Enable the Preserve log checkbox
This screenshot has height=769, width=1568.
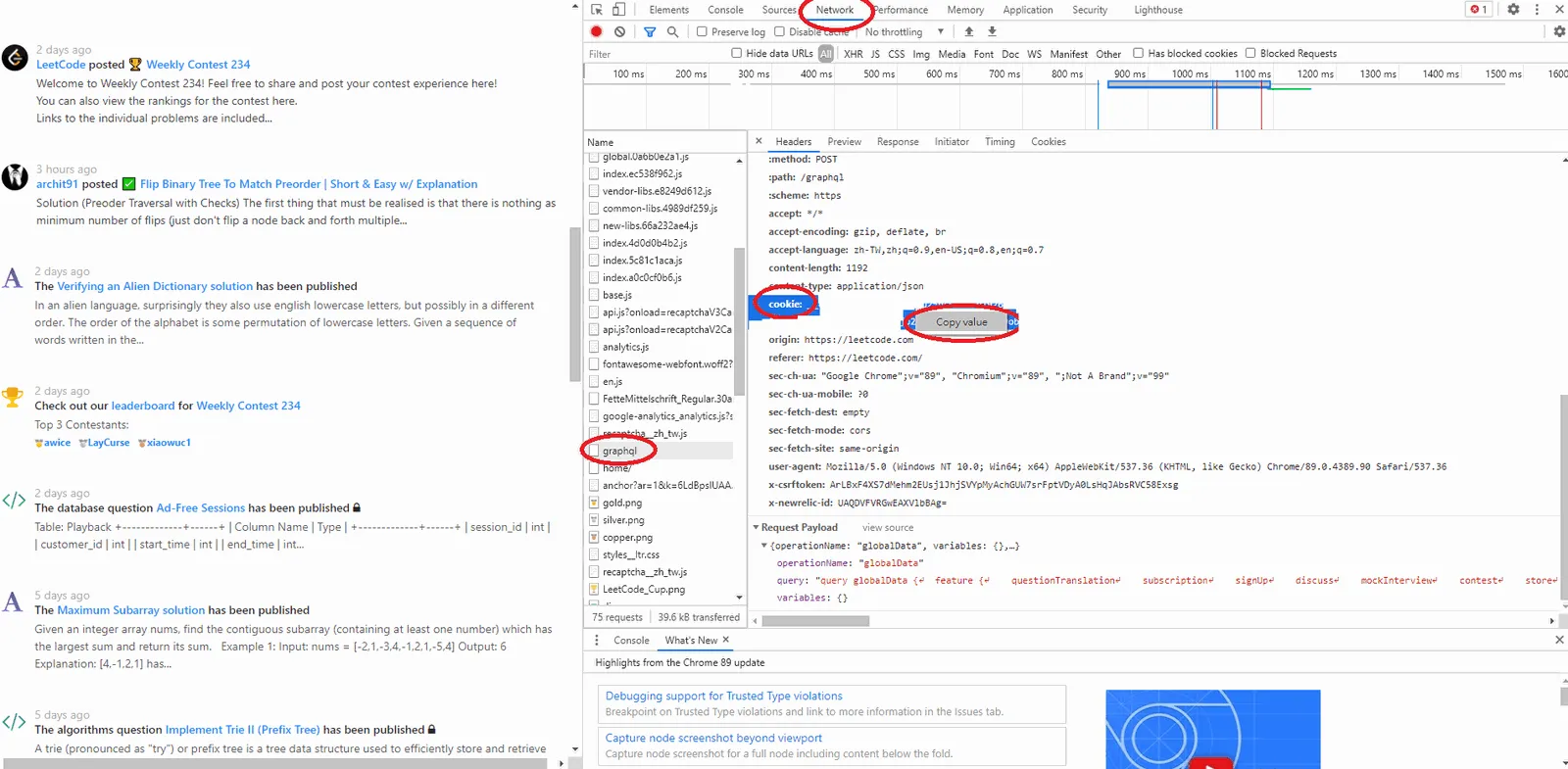point(702,31)
